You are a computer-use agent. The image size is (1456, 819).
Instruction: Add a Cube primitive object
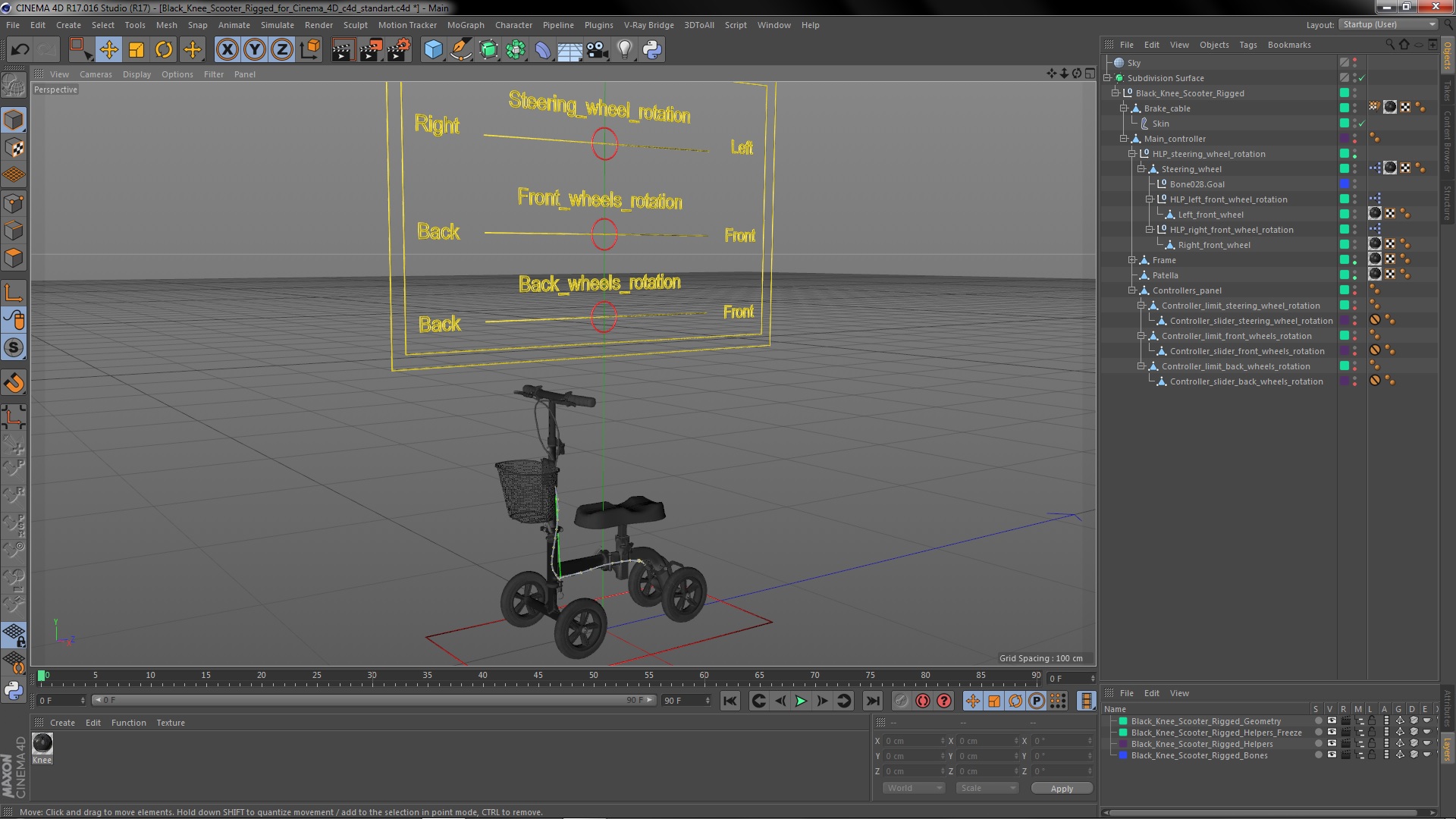[x=433, y=50]
